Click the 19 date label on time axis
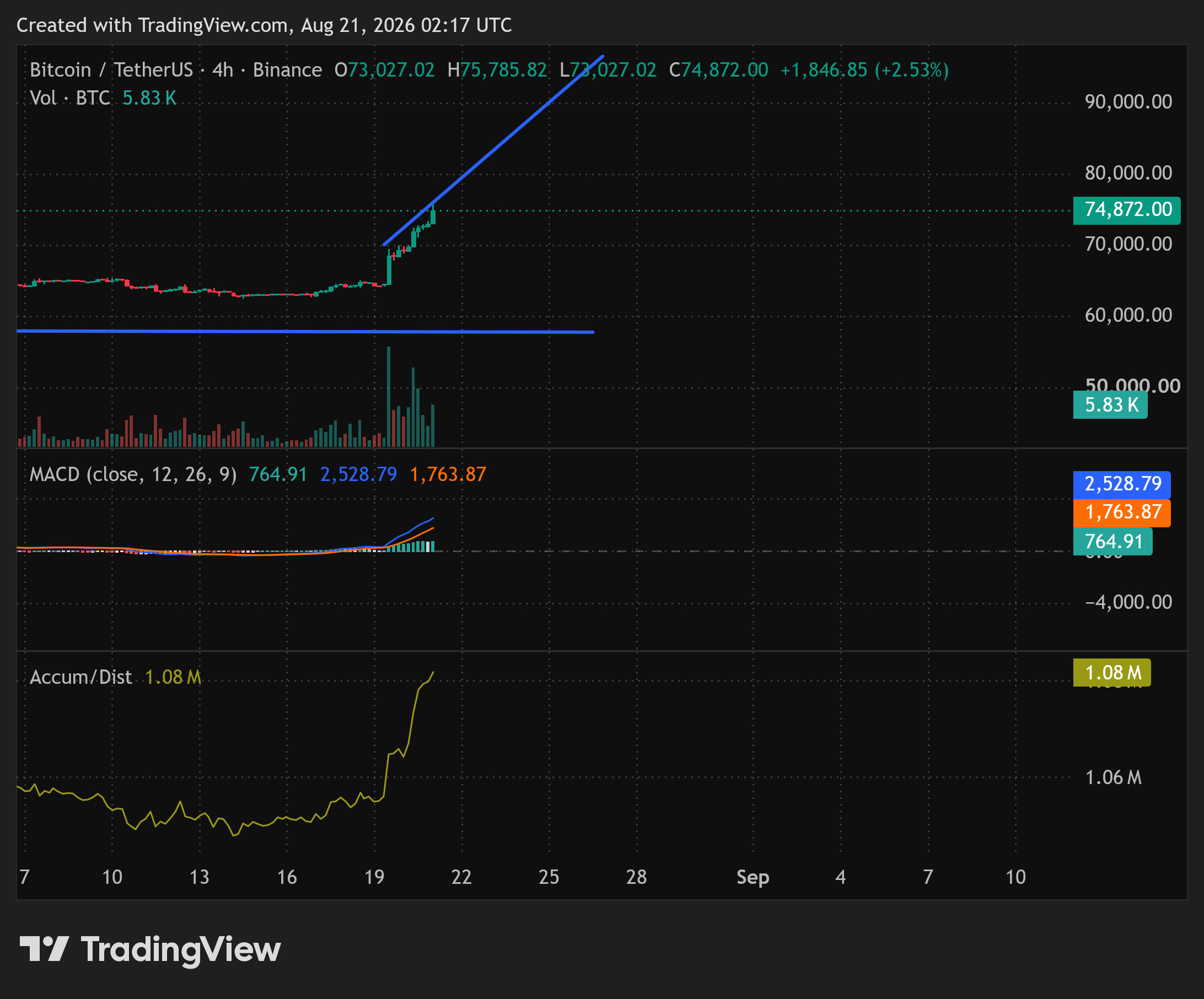The image size is (1204, 999). (x=374, y=877)
